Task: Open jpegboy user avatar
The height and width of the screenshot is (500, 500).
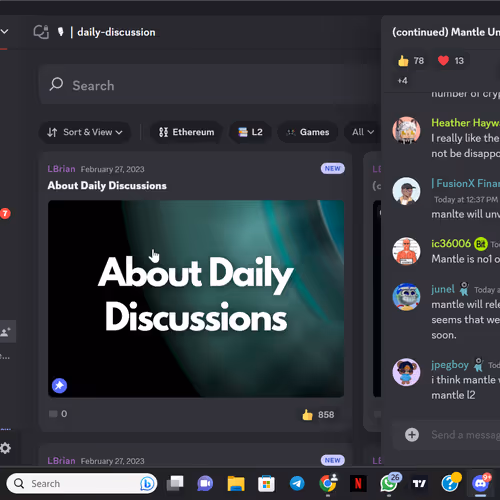Action: 406,372
